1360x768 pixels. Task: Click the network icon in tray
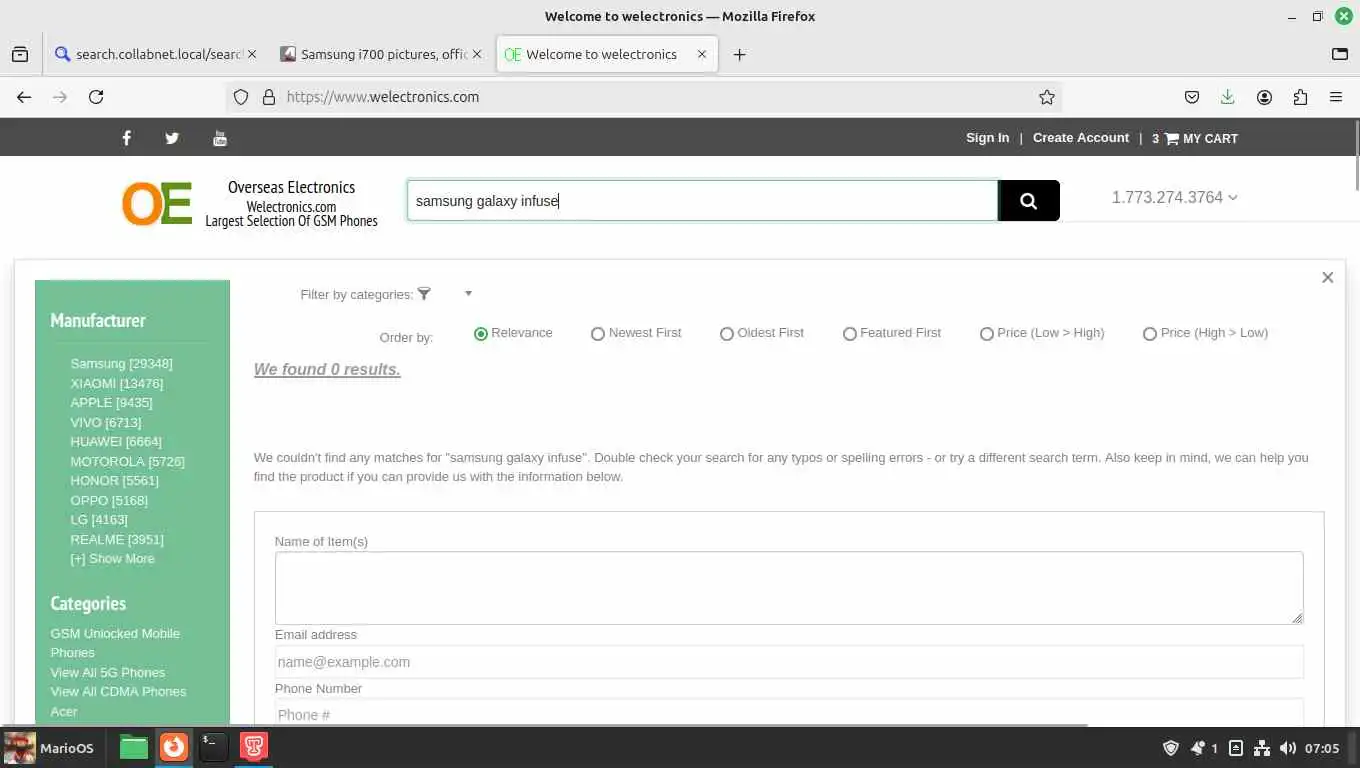(x=1262, y=748)
